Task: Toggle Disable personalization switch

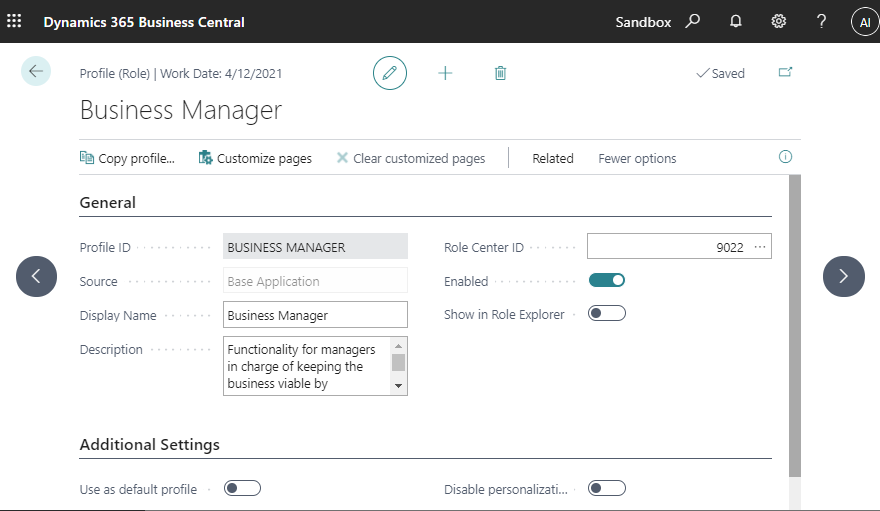Action: coord(607,488)
